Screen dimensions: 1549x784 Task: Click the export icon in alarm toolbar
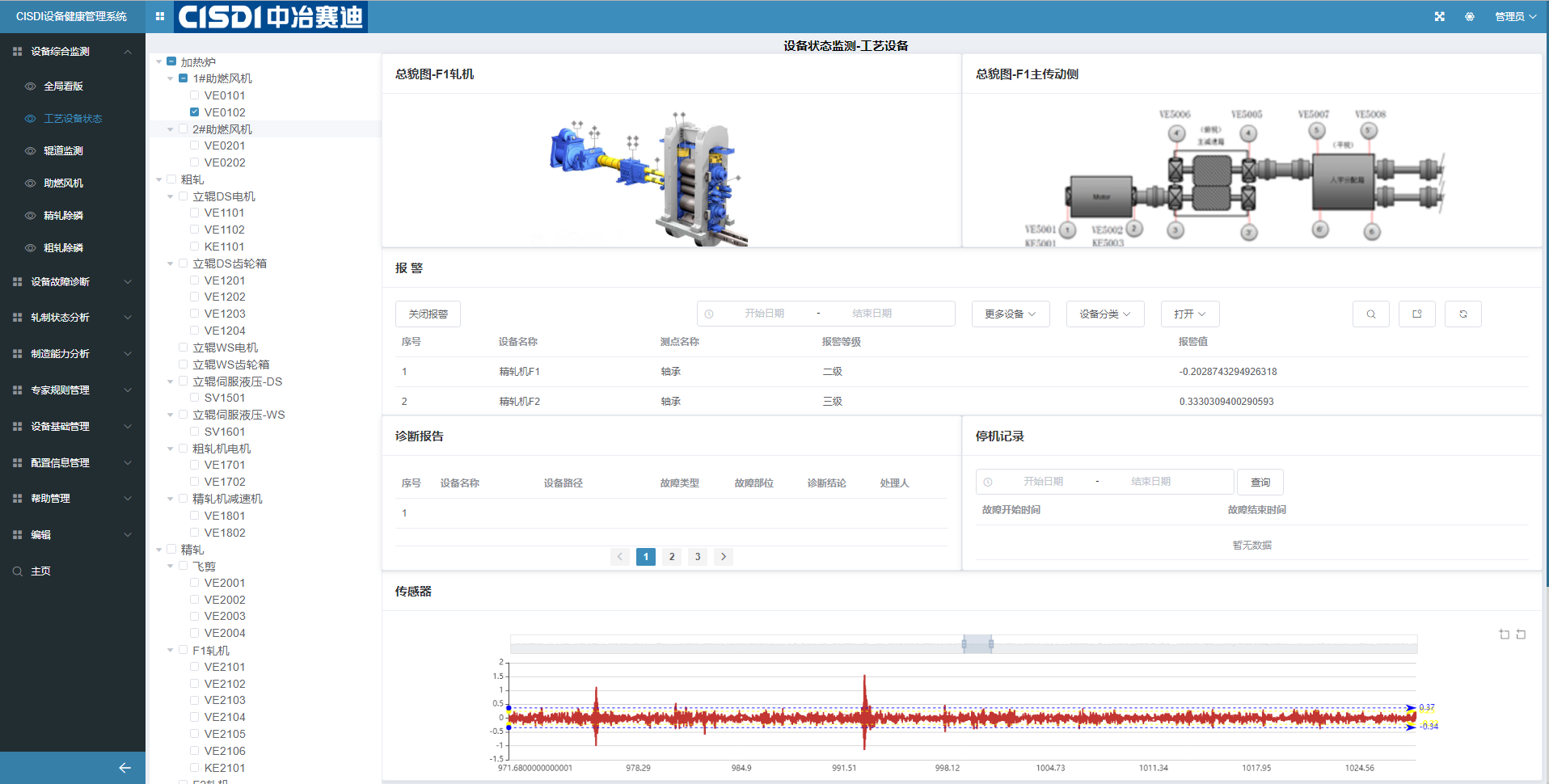point(1416,314)
